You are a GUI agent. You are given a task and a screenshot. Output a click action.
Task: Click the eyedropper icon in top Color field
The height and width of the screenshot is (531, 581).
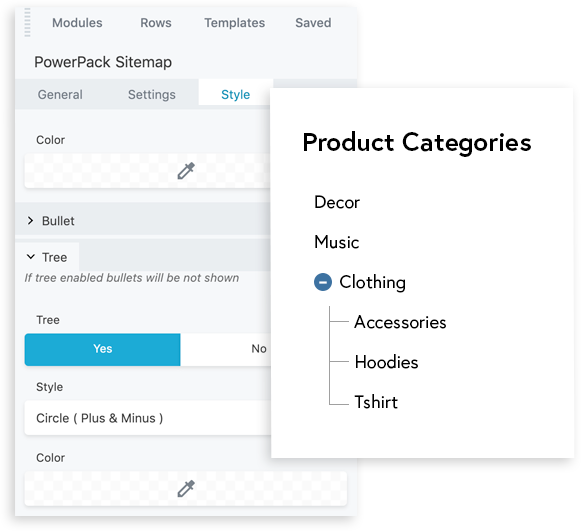coord(186,171)
